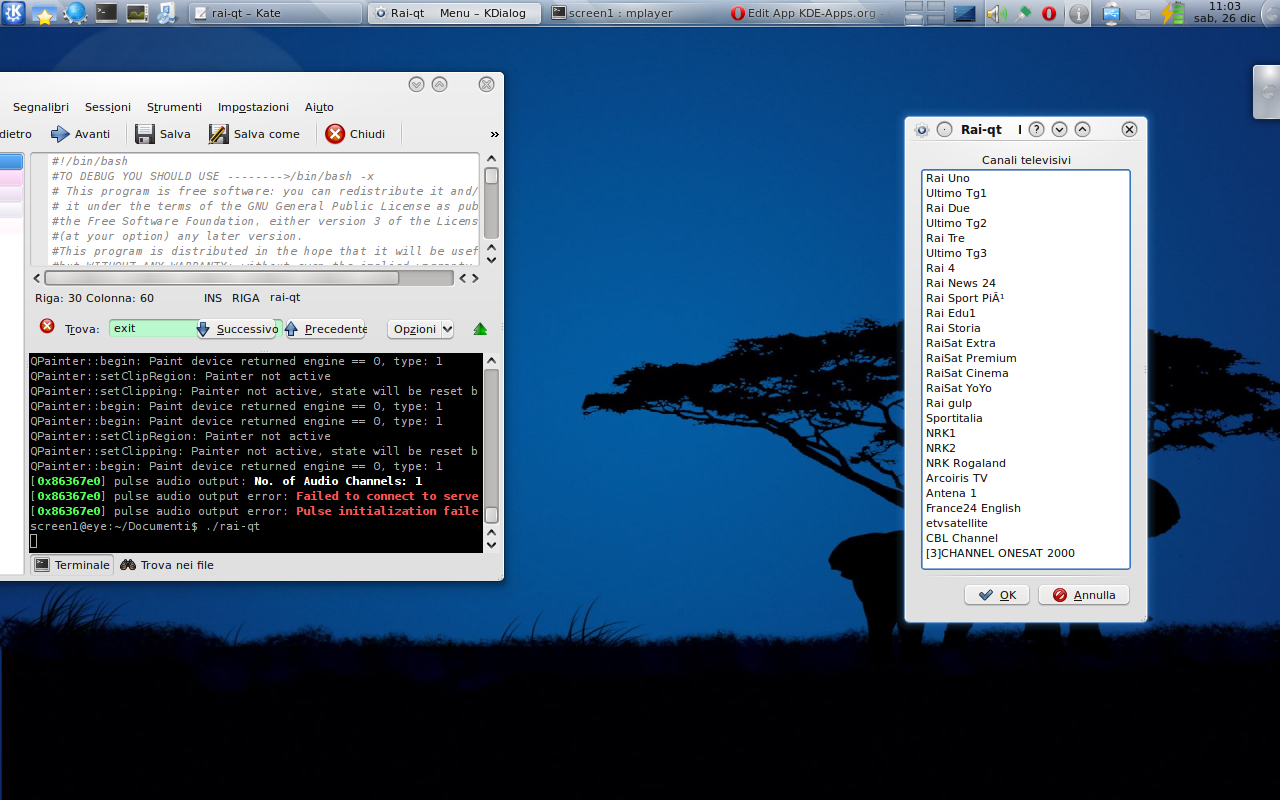Click Annulla in the Rai-qt dialog
This screenshot has height=800, width=1280.
point(1084,595)
